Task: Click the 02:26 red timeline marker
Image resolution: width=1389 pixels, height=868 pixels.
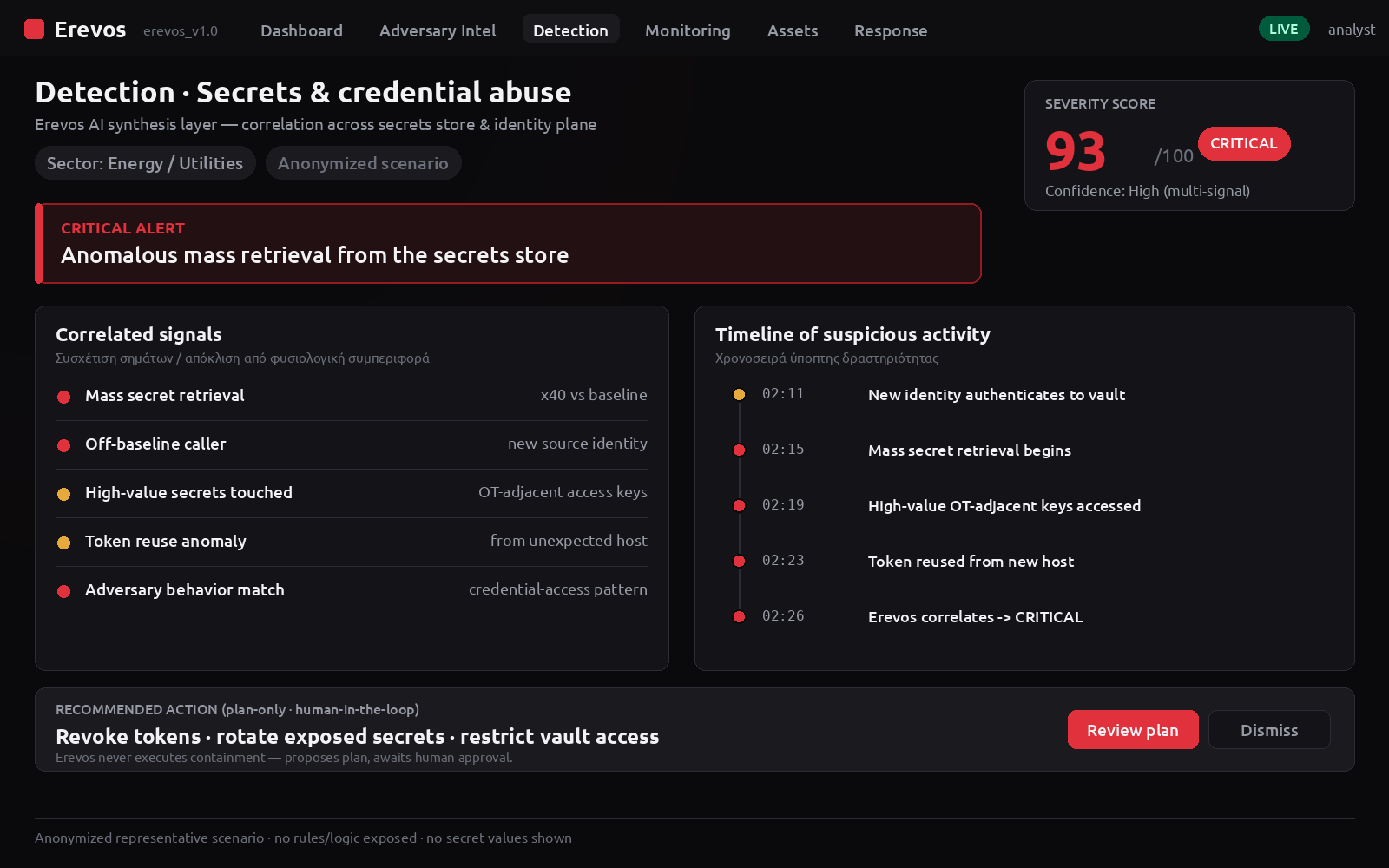Action: [739, 616]
